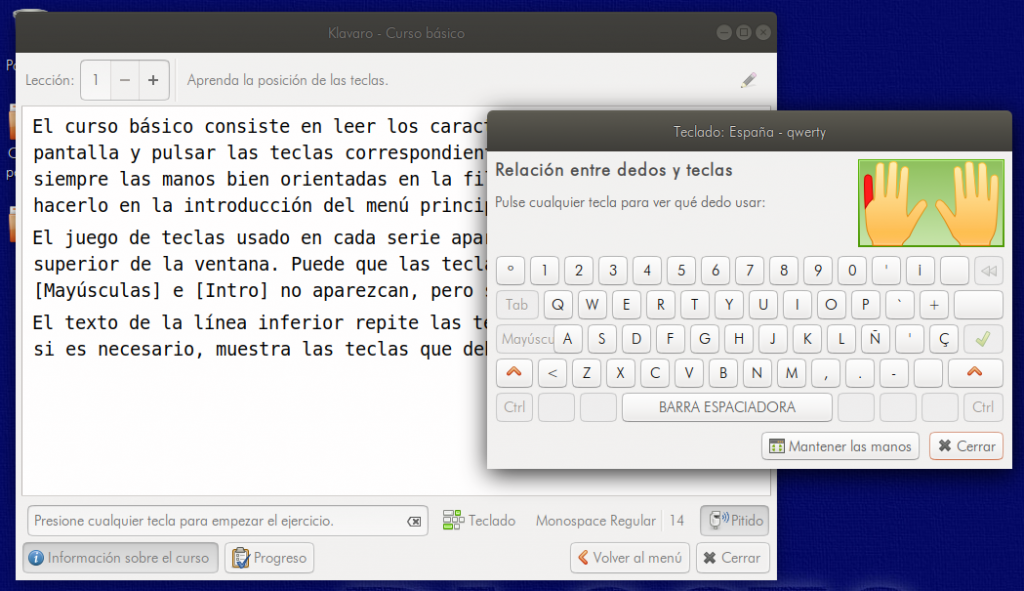The image size is (1024, 591).
Task: Change the font size value 14
Action: pos(676,521)
